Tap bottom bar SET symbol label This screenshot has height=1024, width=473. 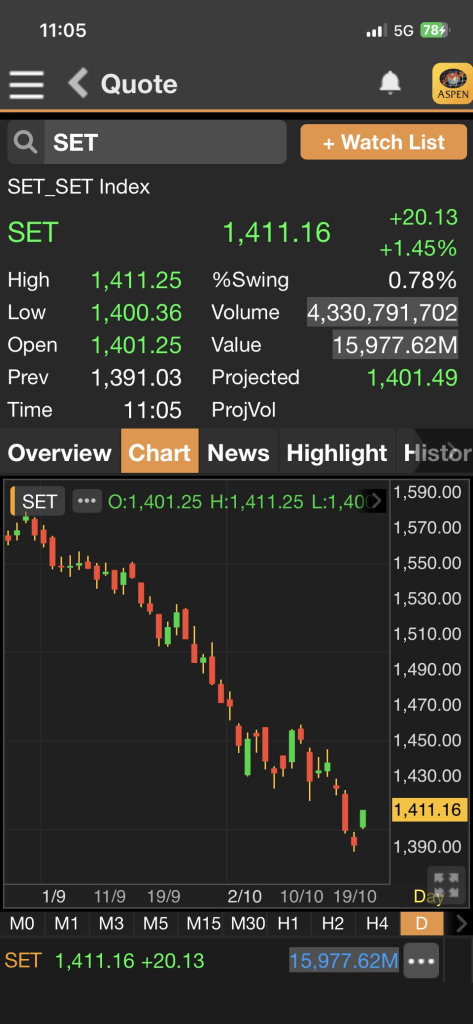(x=23, y=961)
